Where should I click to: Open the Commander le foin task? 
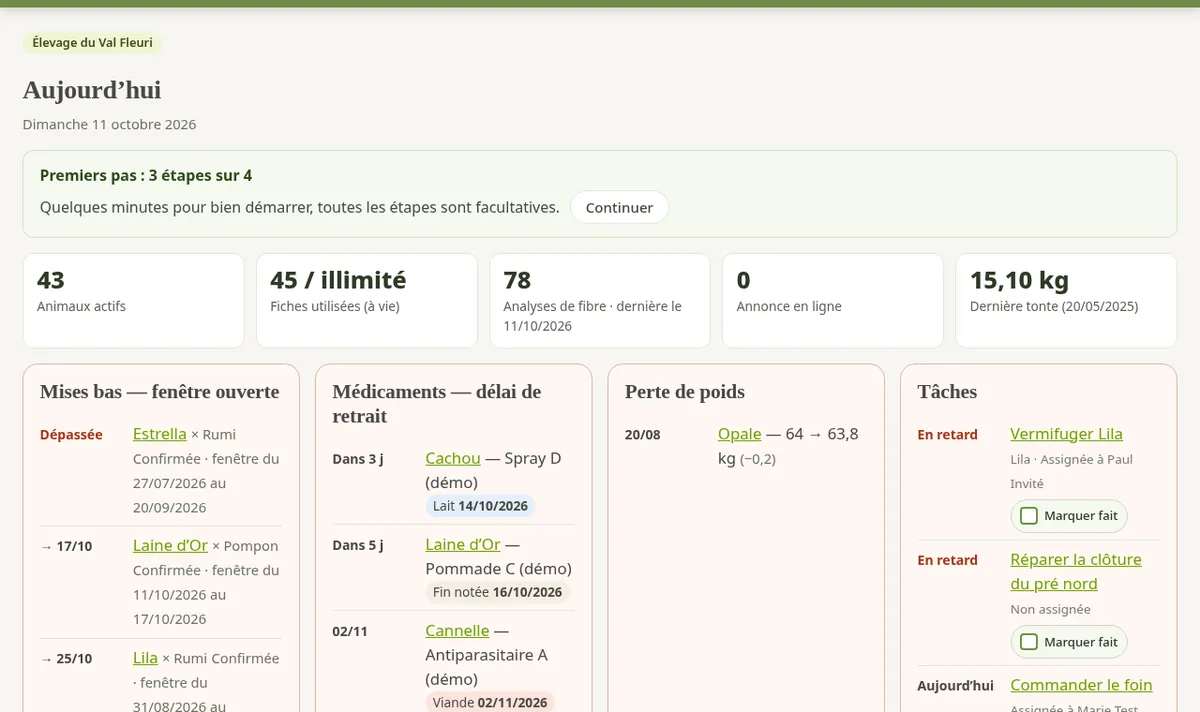tap(1082, 685)
